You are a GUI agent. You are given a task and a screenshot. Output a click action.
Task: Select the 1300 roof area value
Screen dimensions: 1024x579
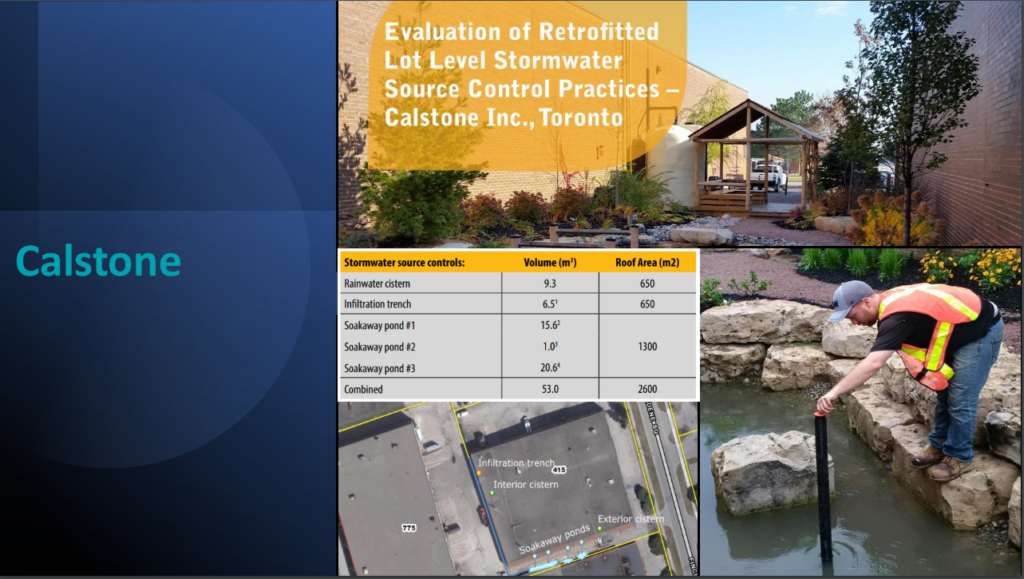647,346
